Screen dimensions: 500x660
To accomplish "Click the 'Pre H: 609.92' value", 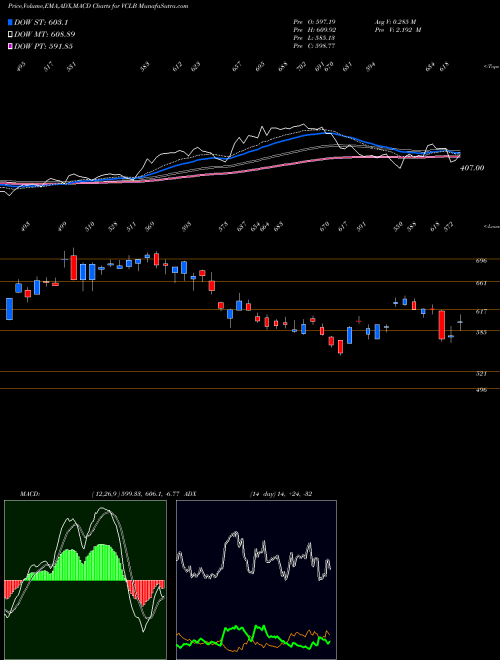I will tap(314, 30).
